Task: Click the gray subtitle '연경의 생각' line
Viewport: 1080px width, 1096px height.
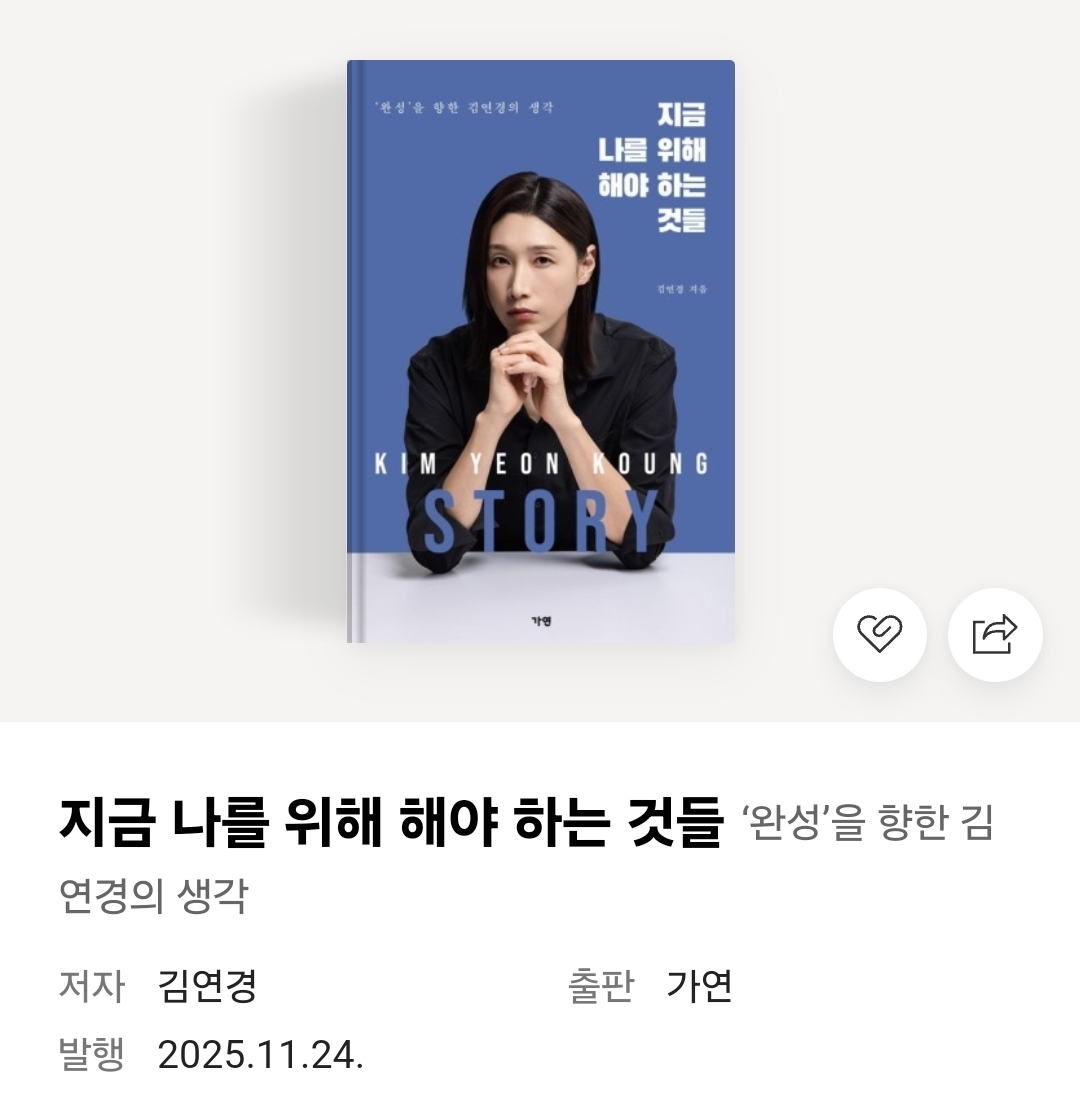Action: click(154, 895)
